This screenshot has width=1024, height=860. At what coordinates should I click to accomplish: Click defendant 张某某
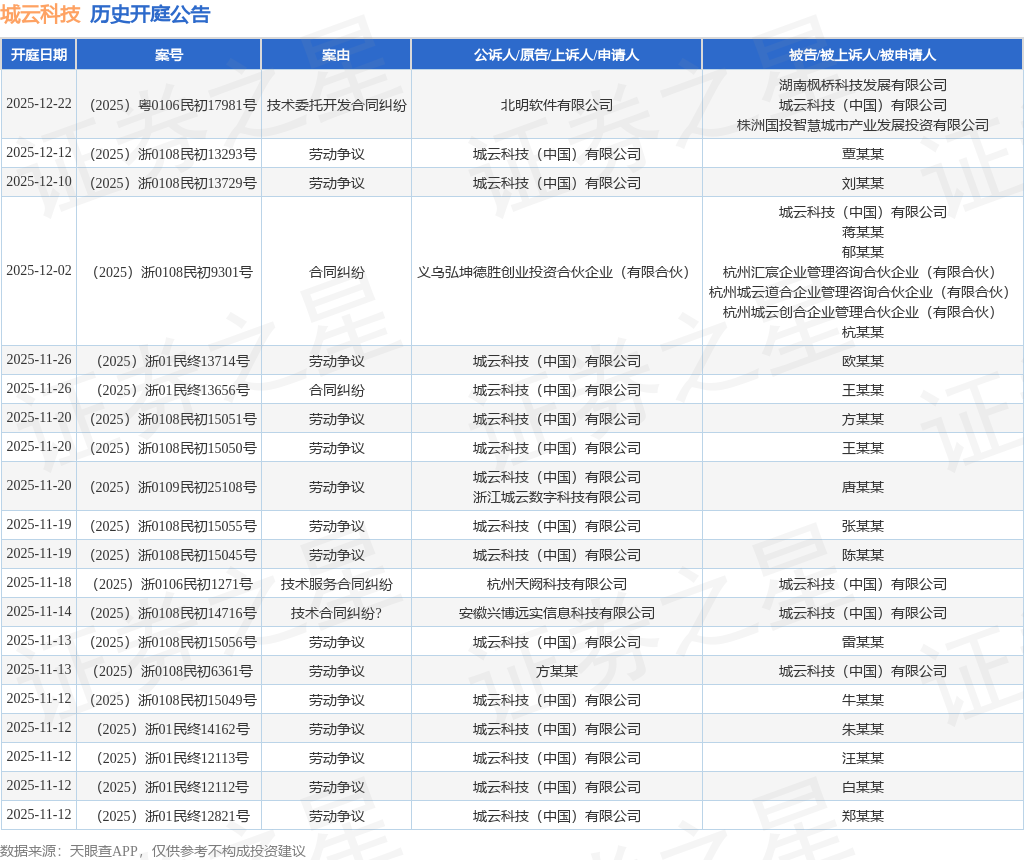863,526
